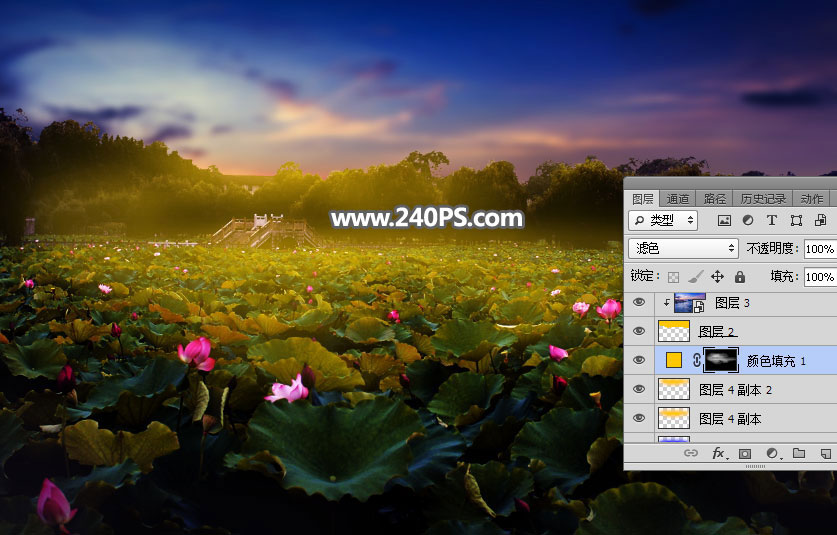Switch to the 通道 tab
The width and height of the screenshot is (837, 535).
[x=678, y=199]
